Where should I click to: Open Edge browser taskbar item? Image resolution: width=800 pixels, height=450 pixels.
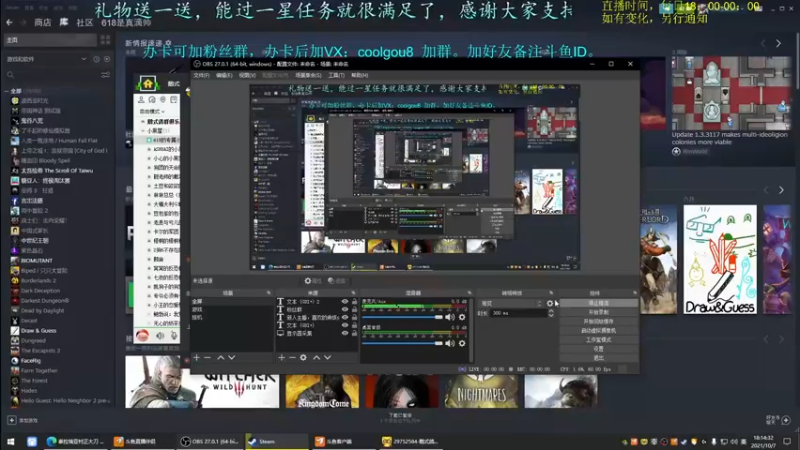click(76, 441)
